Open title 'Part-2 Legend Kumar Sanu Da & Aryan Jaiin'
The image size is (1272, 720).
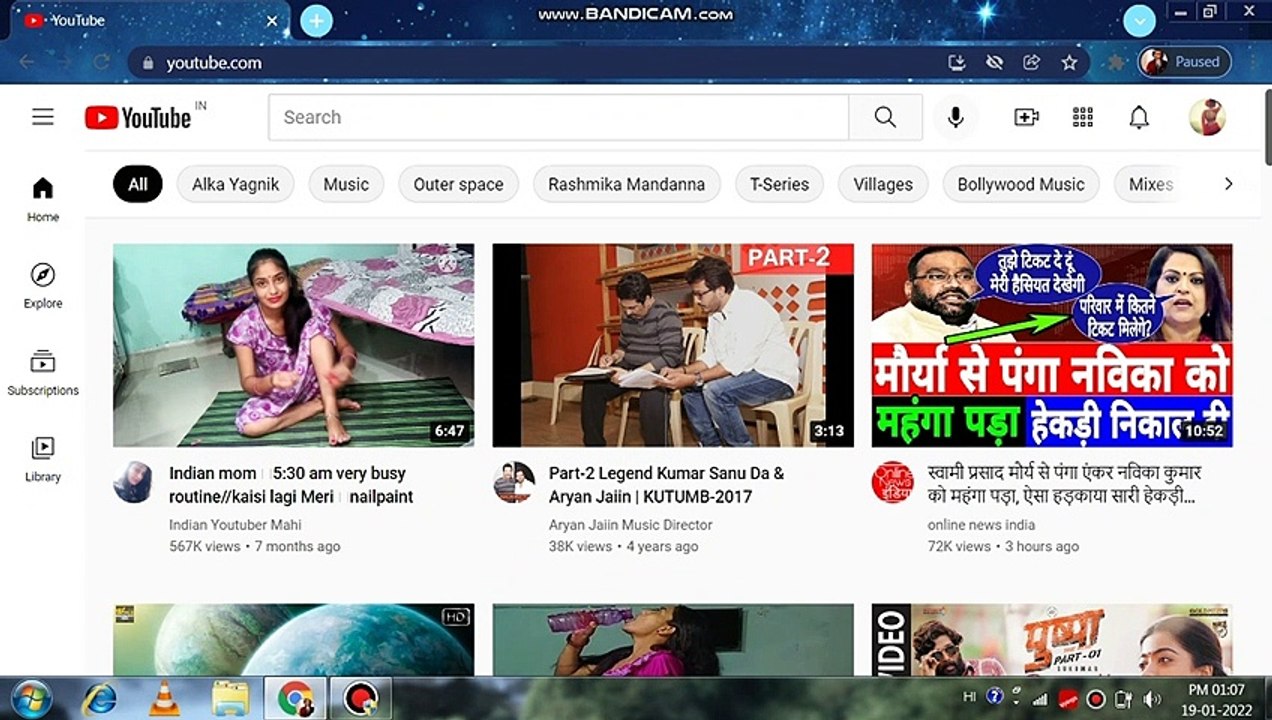(x=667, y=485)
